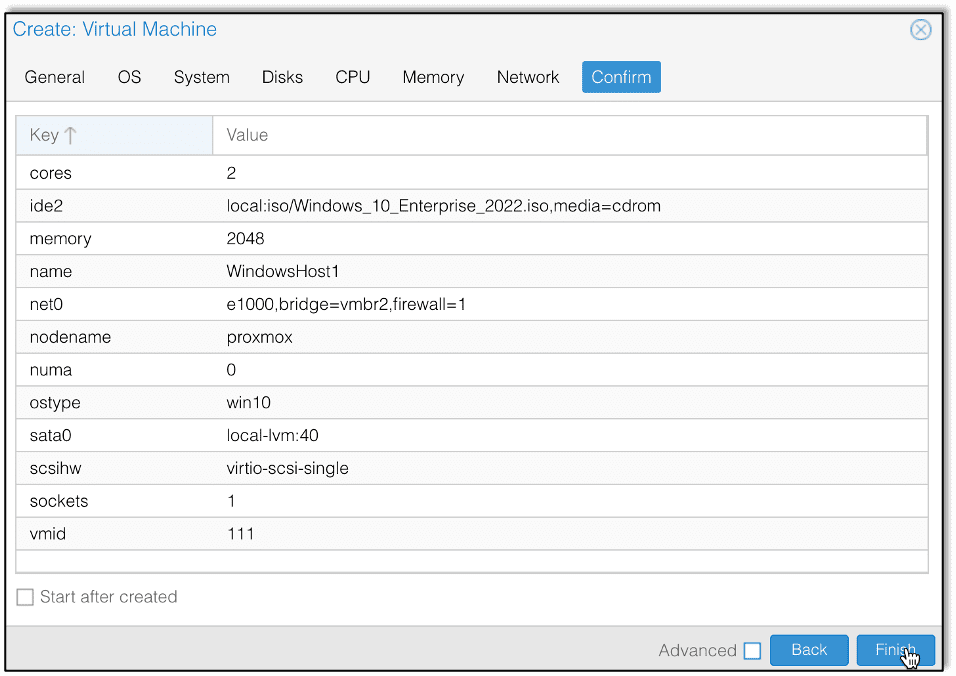Switch to the System tab

[201, 77]
